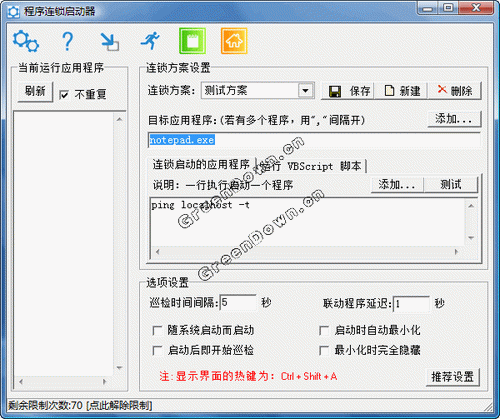Select the 连锁启动的应用程序 tab
Viewport: 500px width, 419px height.
(201, 165)
